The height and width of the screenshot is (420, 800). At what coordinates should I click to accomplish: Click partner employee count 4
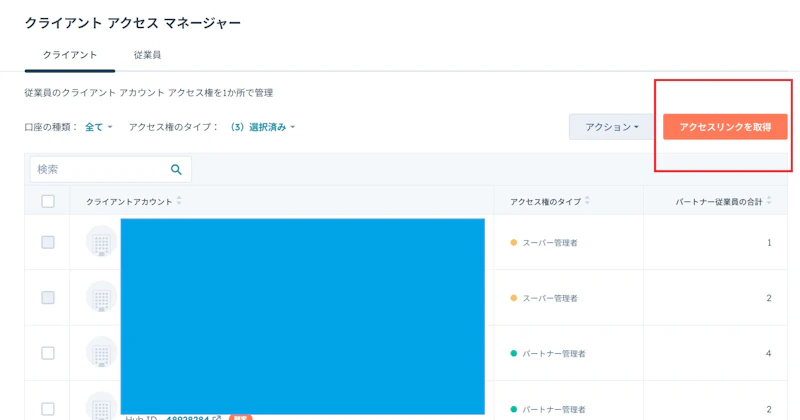pos(768,353)
